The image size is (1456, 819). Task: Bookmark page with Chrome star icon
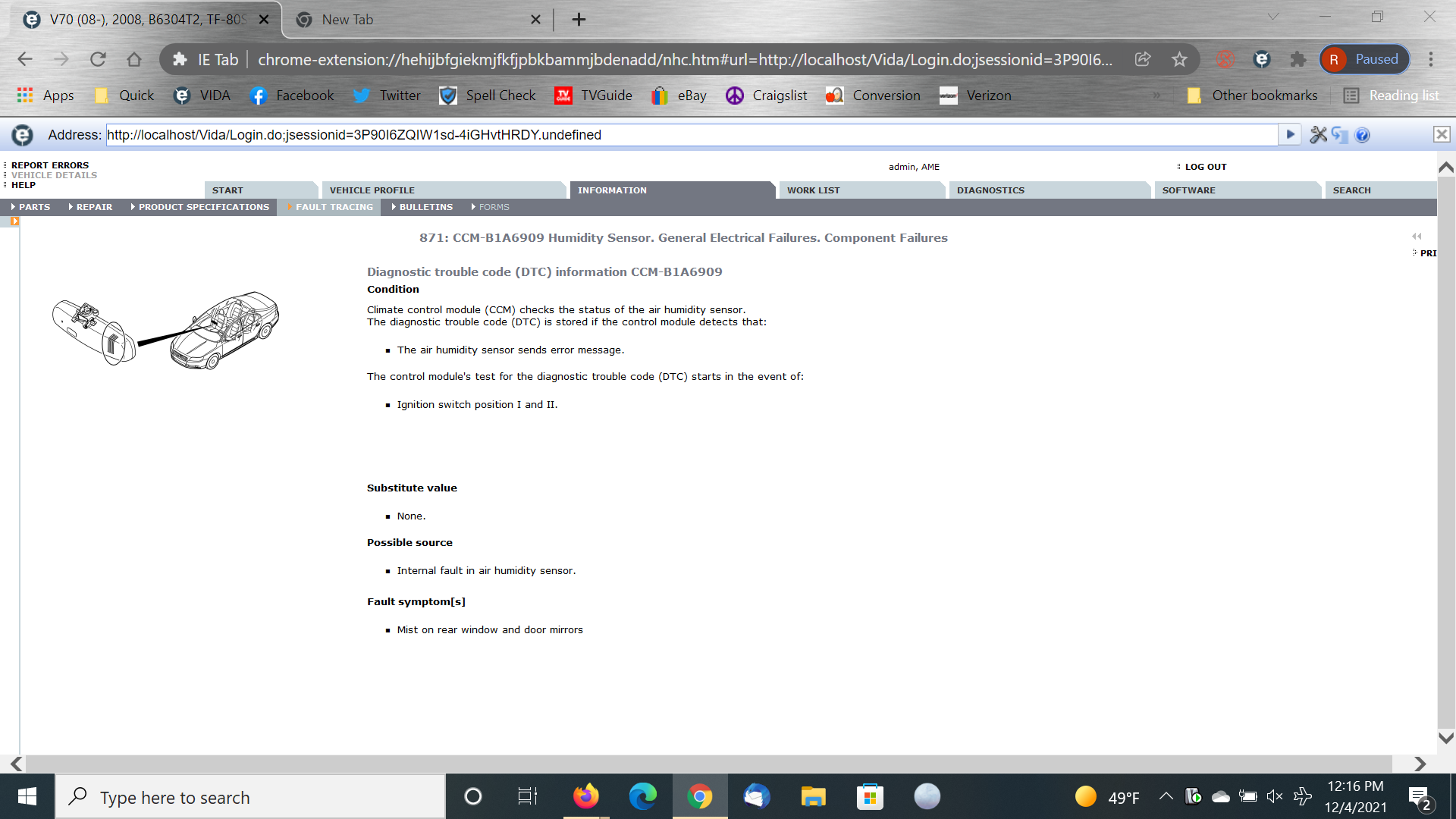[1179, 59]
